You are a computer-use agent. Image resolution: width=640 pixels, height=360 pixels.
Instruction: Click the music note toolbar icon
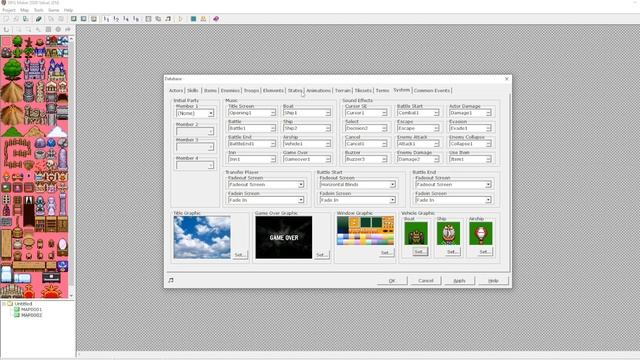[168, 19]
